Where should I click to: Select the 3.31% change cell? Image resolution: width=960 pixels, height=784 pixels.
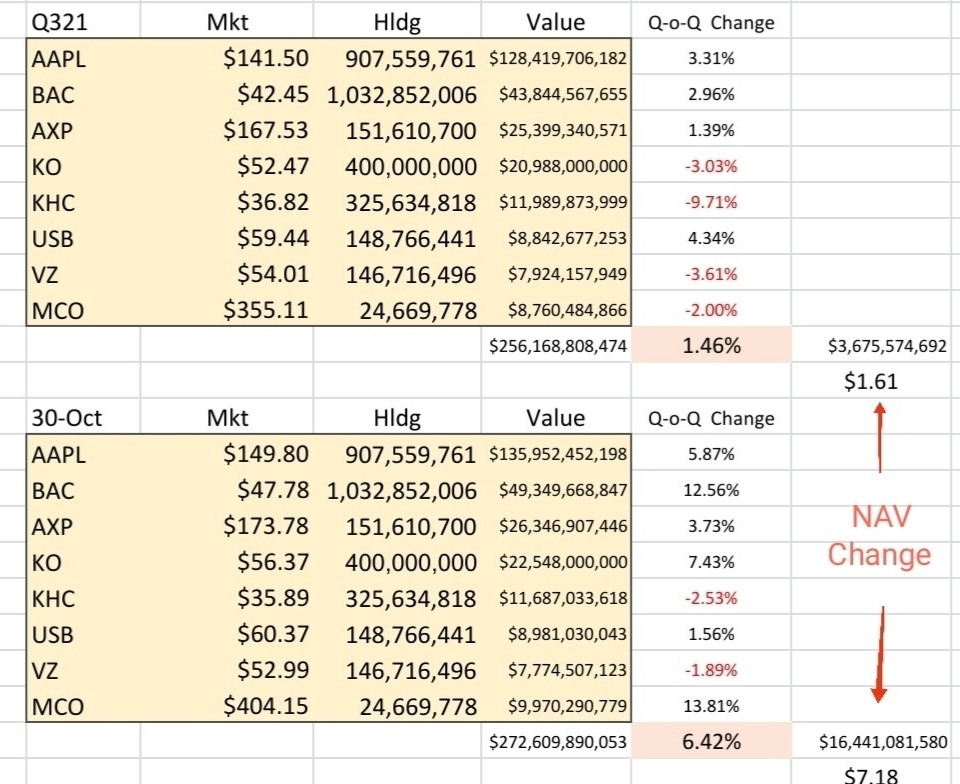click(711, 59)
